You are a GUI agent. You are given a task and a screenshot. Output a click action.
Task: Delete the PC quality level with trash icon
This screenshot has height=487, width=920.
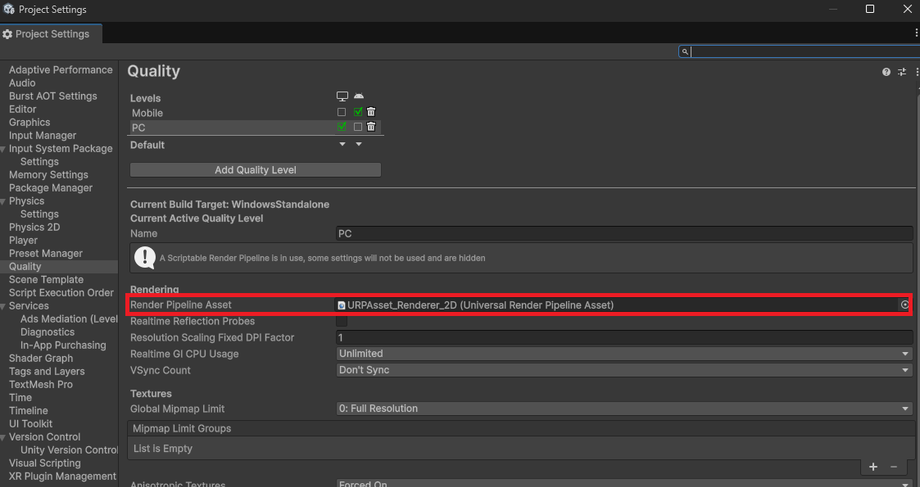[x=371, y=126]
